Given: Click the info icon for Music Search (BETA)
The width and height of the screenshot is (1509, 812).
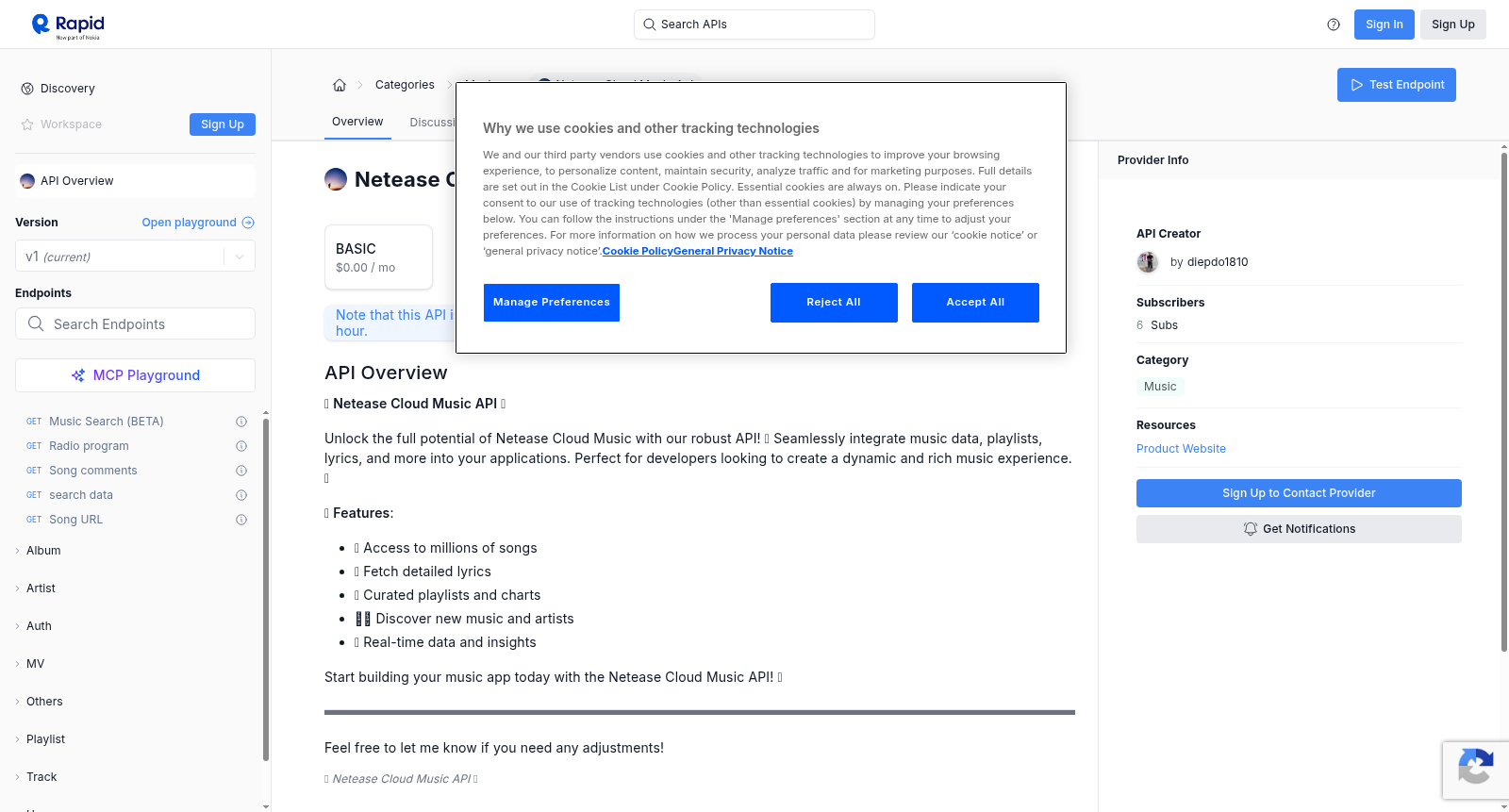Looking at the screenshot, I should [241, 422].
